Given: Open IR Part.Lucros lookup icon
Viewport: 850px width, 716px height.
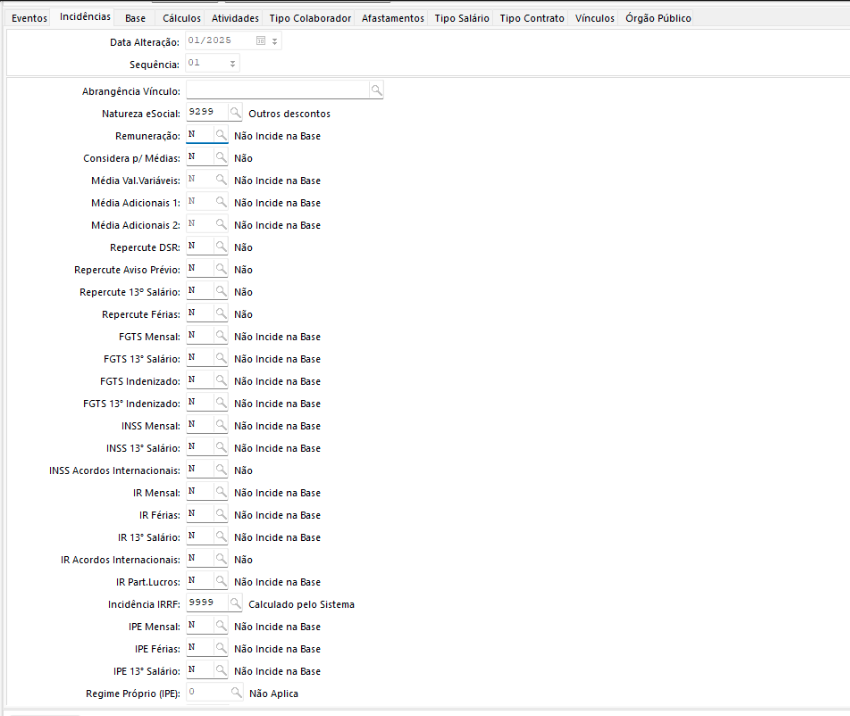Looking at the screenshot, I should point(221,580).
